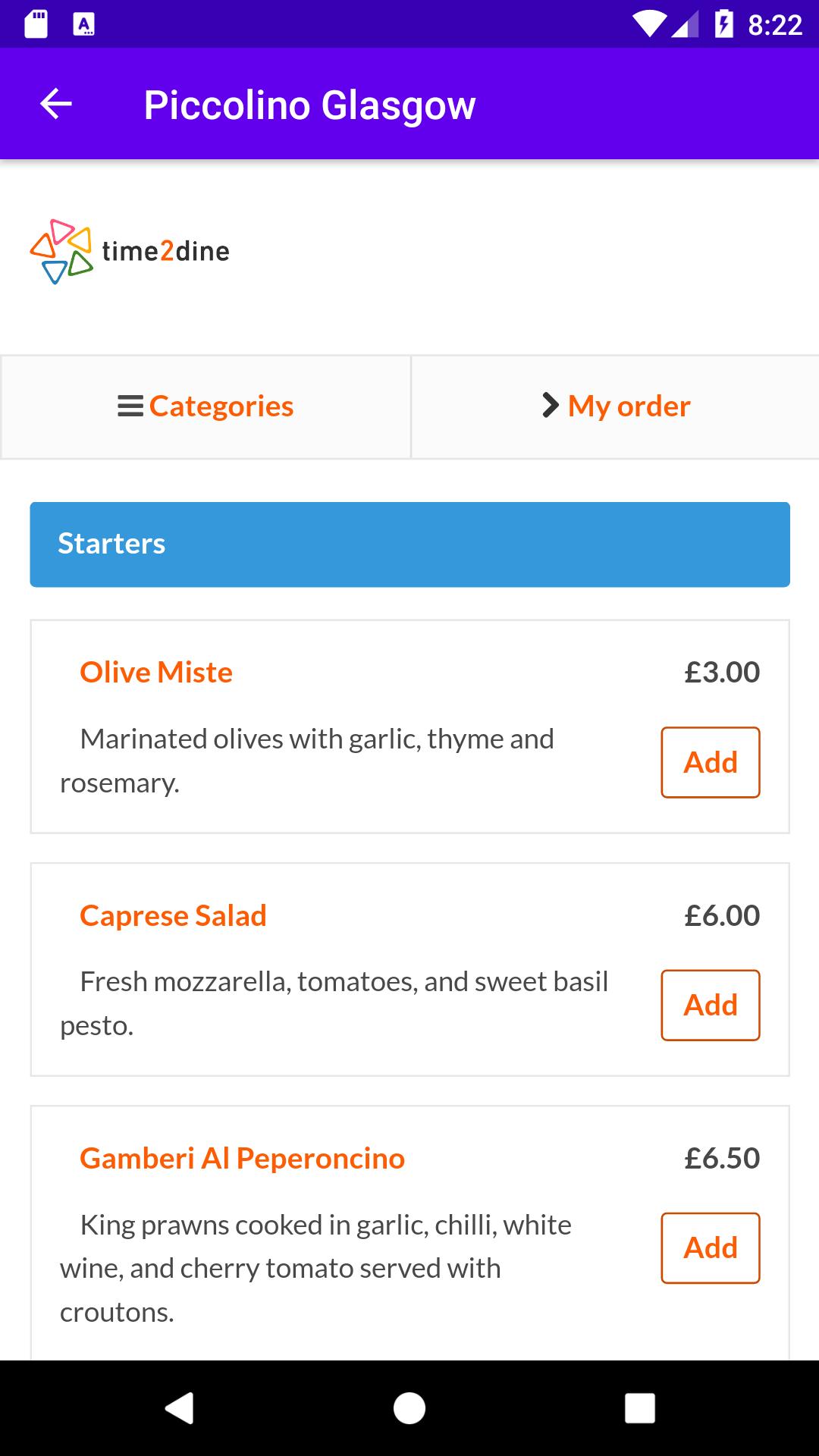The image size is (819, 1456).
Task: Select Gamberi Al Peperoncino item title
Action: pyautogui.click(x=242, y=1159)
